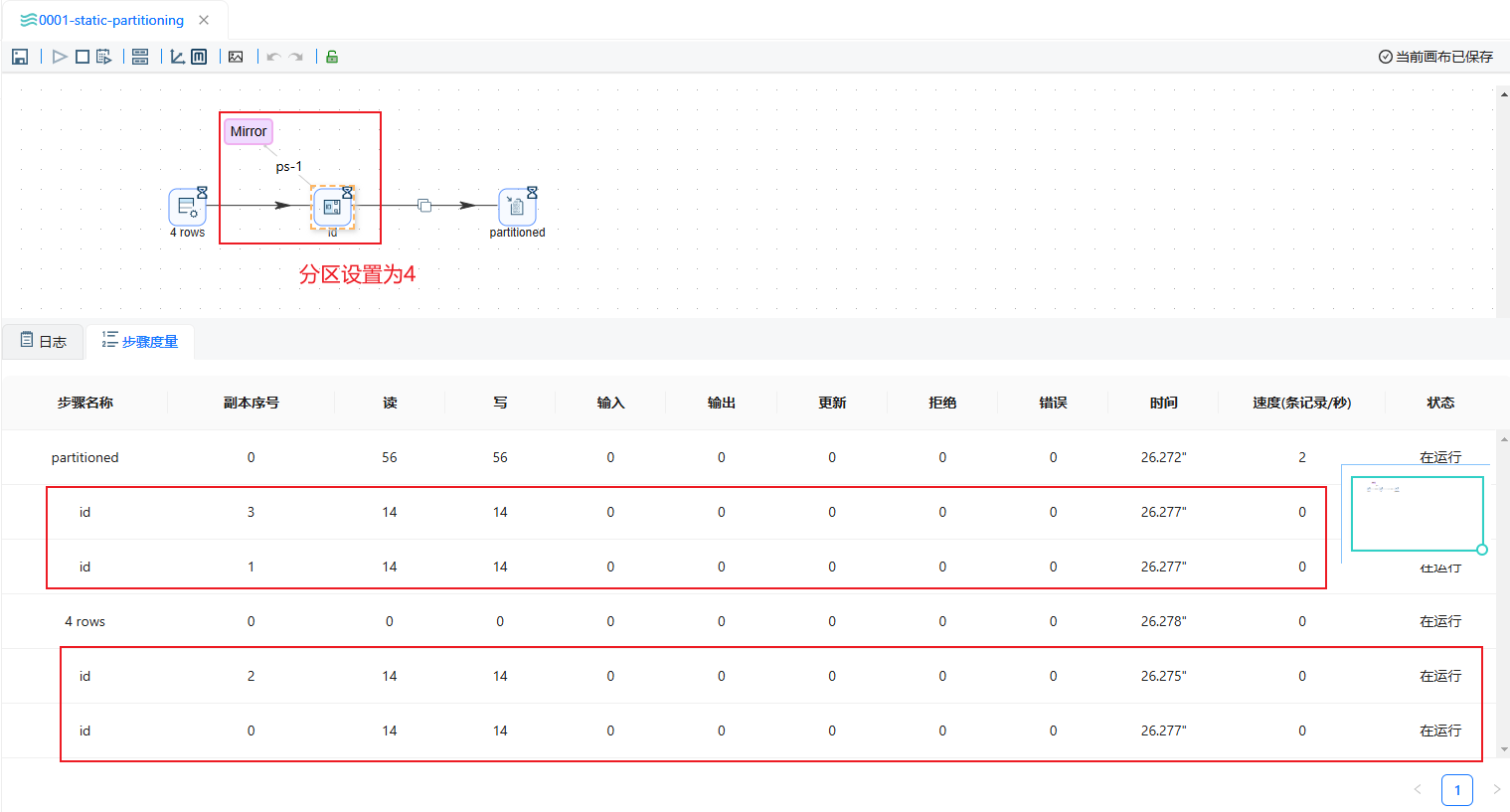1510x812 pixels.
Task: Click the export canvas as image icon
Action: pyautogui.click(x=236, y=57)
